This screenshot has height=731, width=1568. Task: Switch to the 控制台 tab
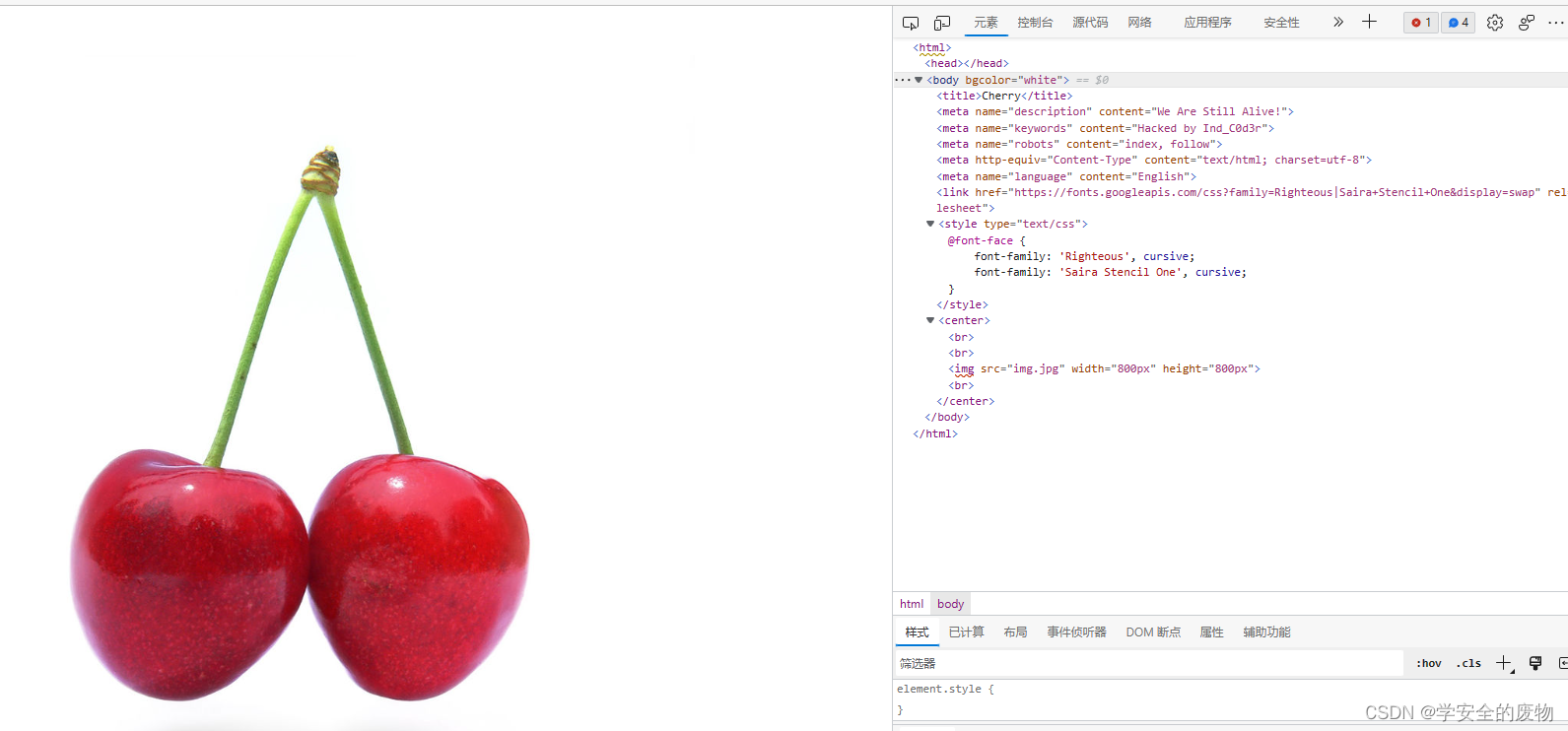click(1035, 23)
